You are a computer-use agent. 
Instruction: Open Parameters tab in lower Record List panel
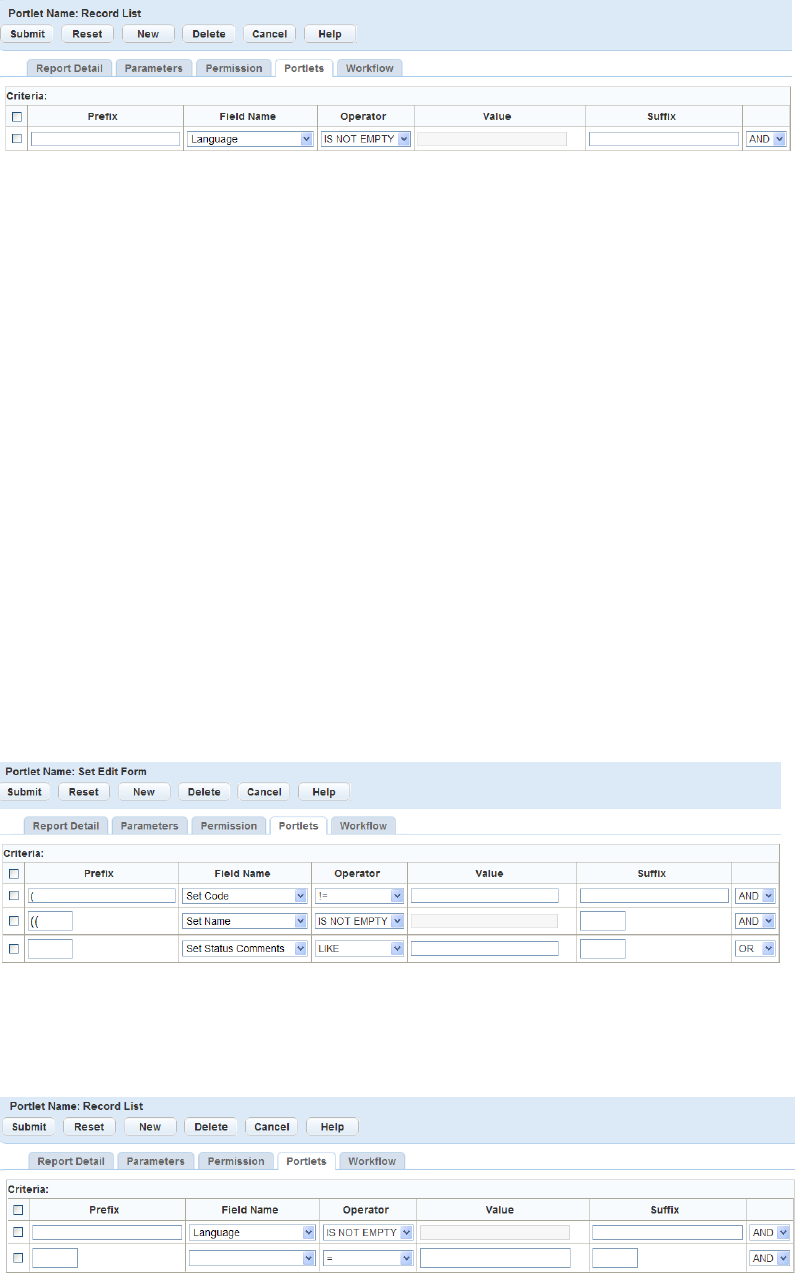(155, 1162)
